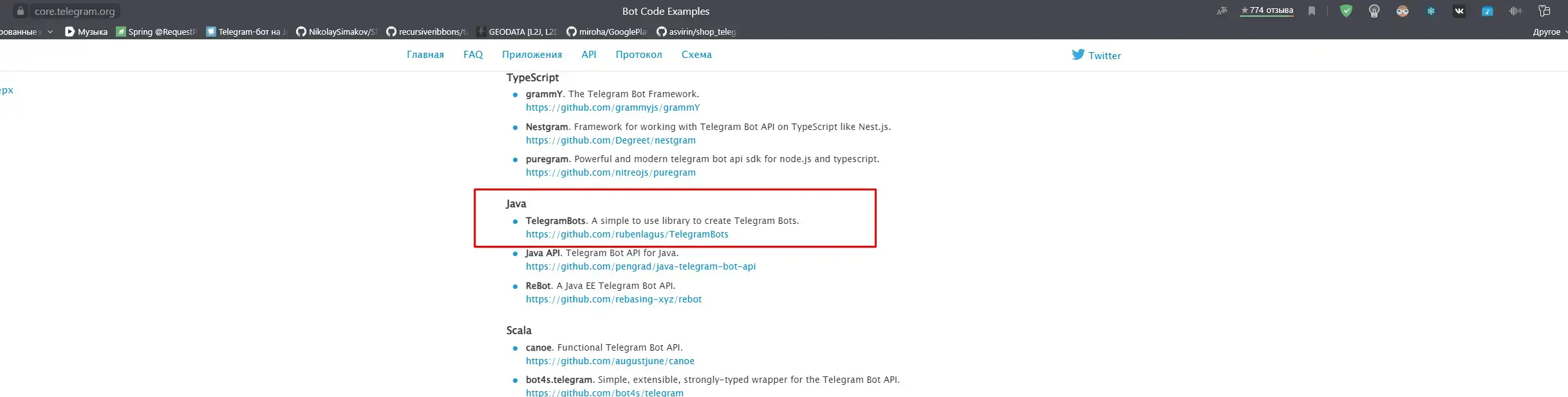Screen dimensions: 1568x397
Task: Open the extension icon with glasses face
Action: coord(1403,11)
